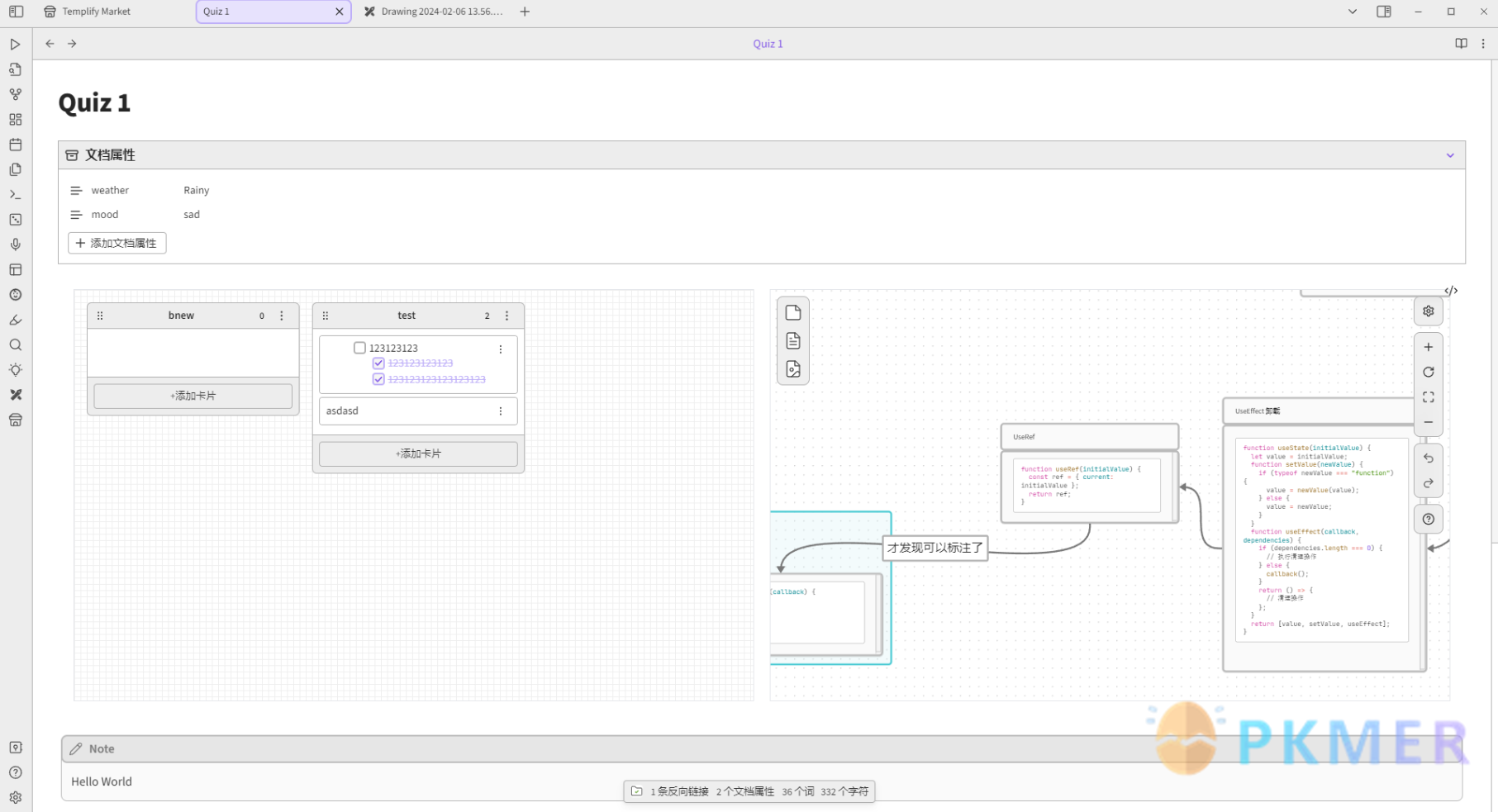Click the highlighter pen ribbon icon
The width and height of the screenshot is (1498, 812).
pyautogui.click(x=16, y=320)
